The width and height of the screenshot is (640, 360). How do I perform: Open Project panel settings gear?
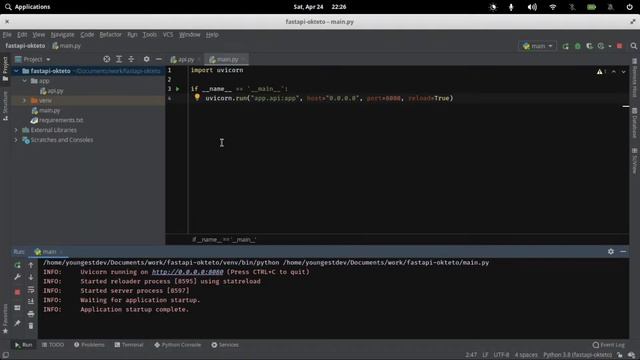pos(146,59)
